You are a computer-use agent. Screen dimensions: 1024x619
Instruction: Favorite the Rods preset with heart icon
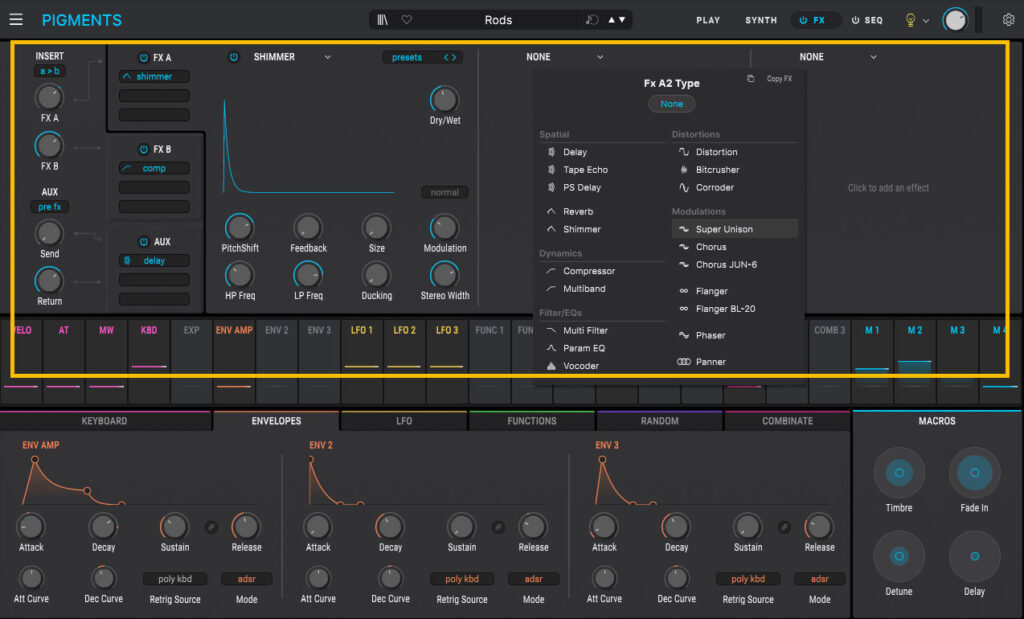tap(407, 20)
